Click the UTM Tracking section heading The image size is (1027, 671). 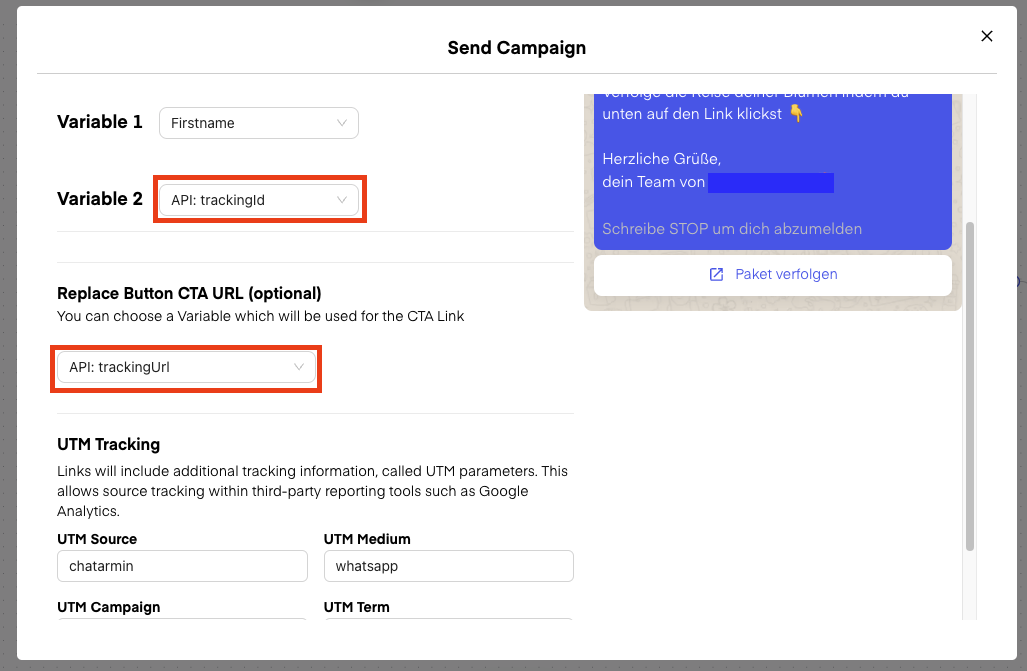(108, 444)
